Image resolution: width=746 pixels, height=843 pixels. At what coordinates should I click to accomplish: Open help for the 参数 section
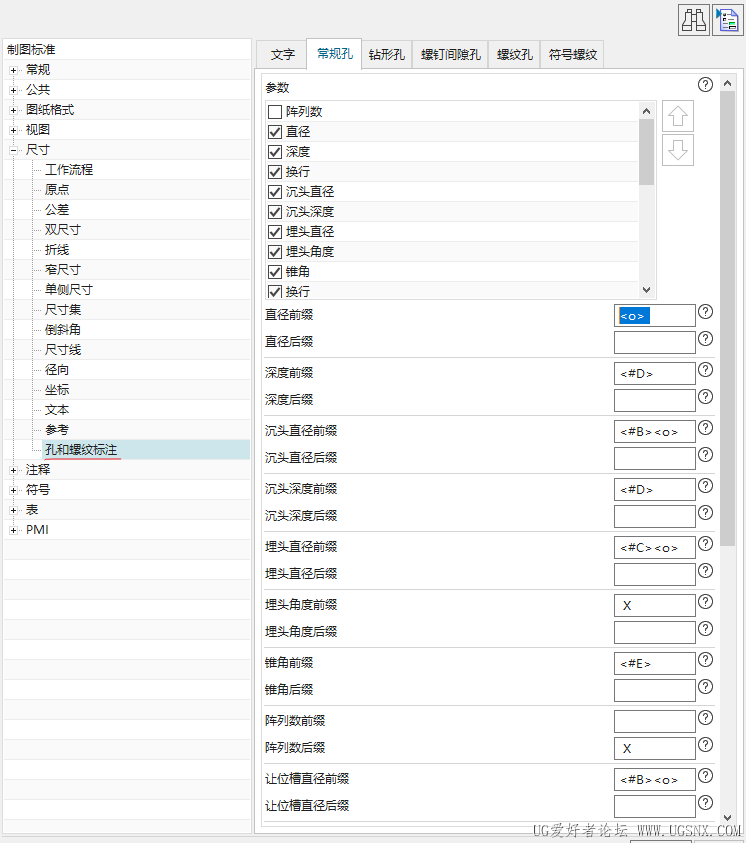click(x=705, y=84)
